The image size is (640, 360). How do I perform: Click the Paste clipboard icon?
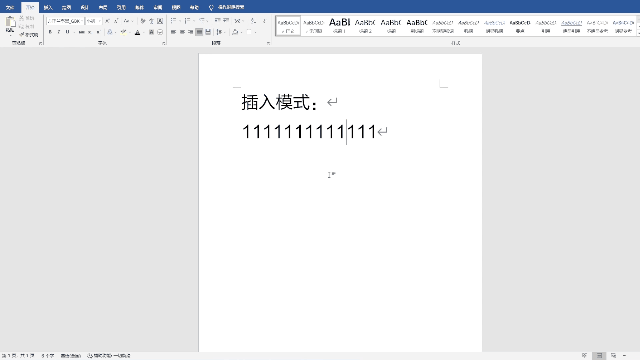tap(11, 22)
